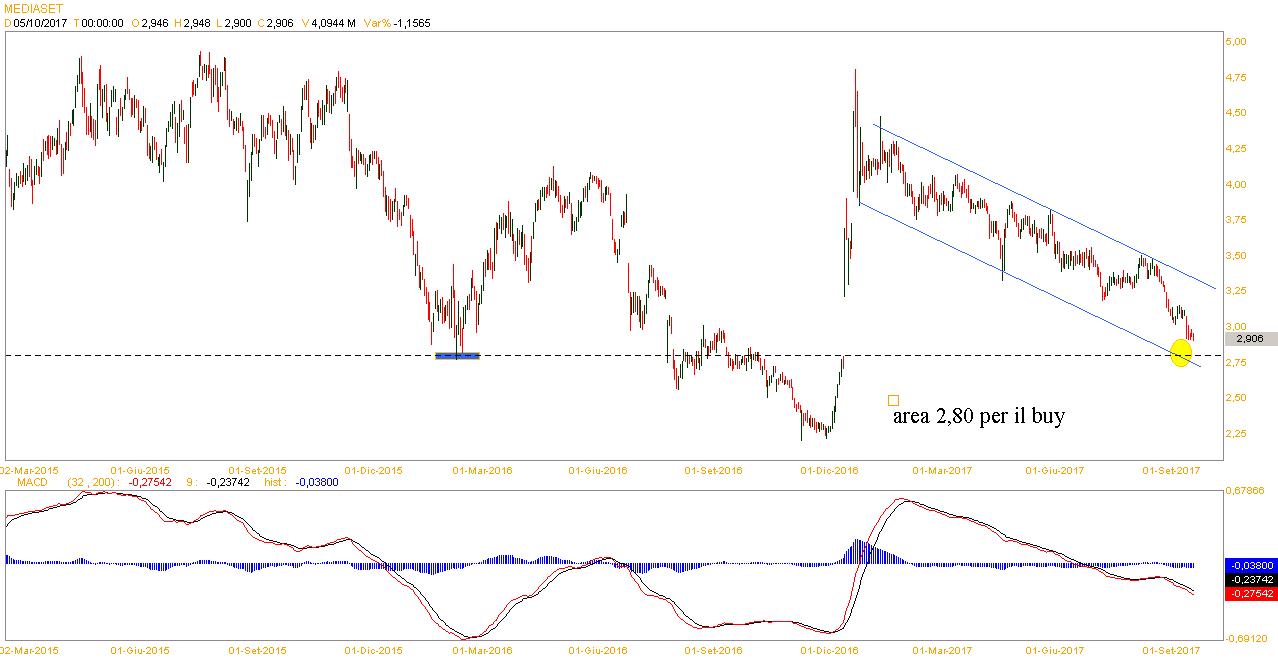Click the yellow circle marker on the chart
1278x668 pixels.
pyautogui.click(x=1180, y=353)
